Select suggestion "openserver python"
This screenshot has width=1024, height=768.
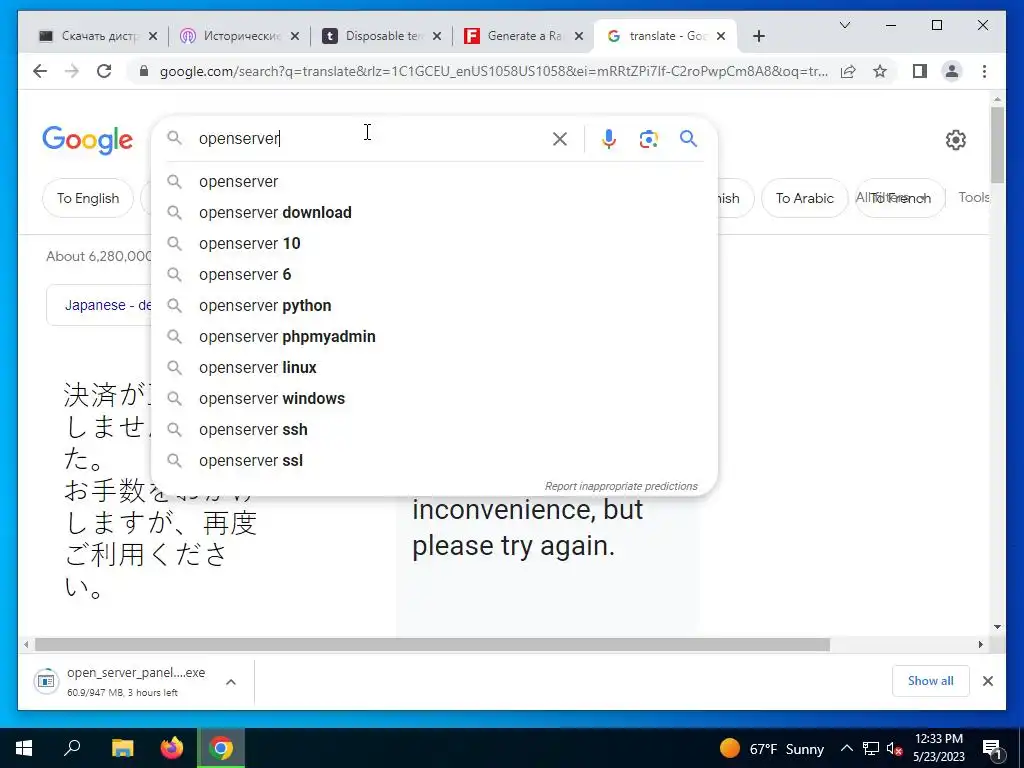pos(434,306)
